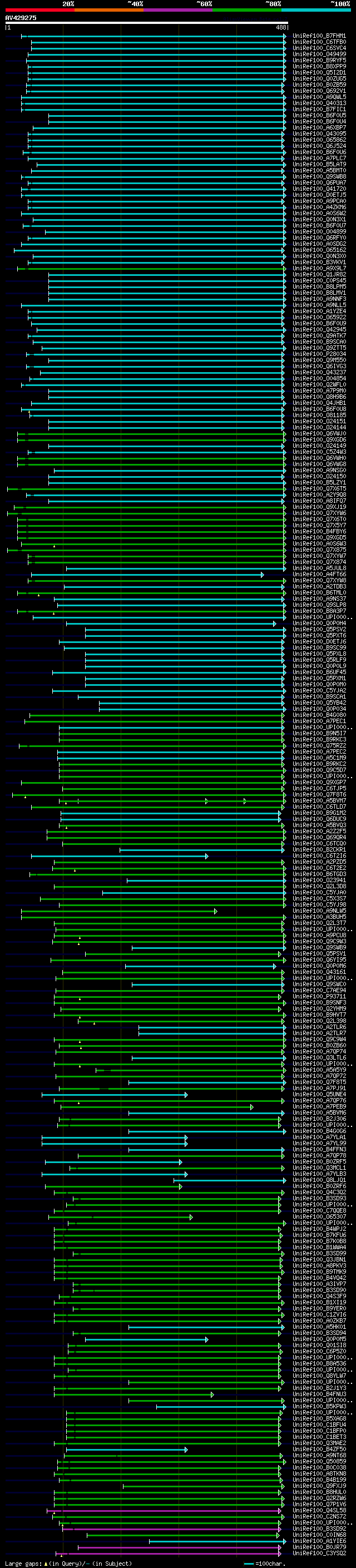Image resolution: width=356 pixels, height=1568 pixels.
Task: Select hit label UniRef100_B2CKR1
Action: (x=319, y=850)
